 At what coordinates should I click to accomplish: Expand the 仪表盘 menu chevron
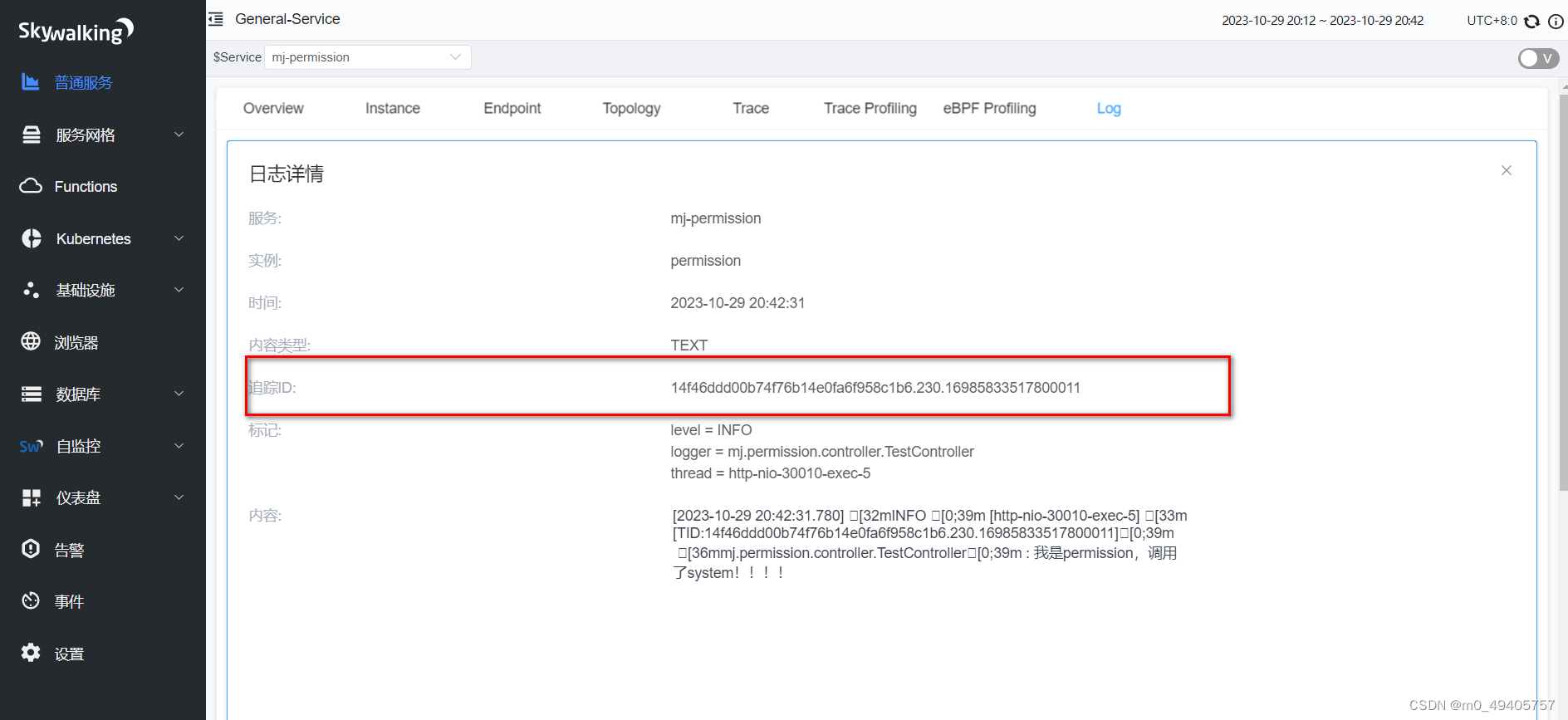[179, 497]
